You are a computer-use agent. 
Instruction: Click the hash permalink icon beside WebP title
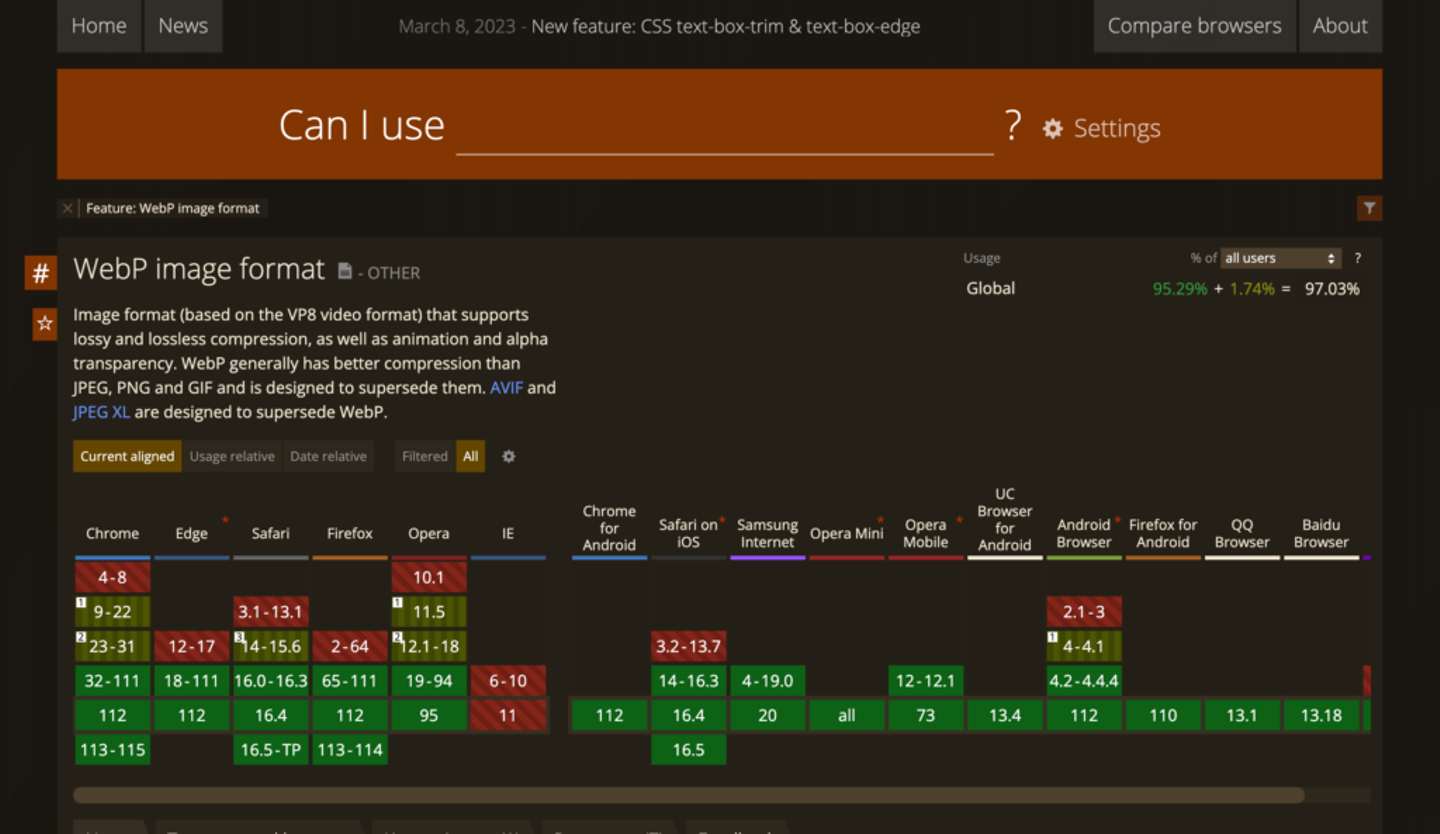pyautogui.click(x=41, y=273)
